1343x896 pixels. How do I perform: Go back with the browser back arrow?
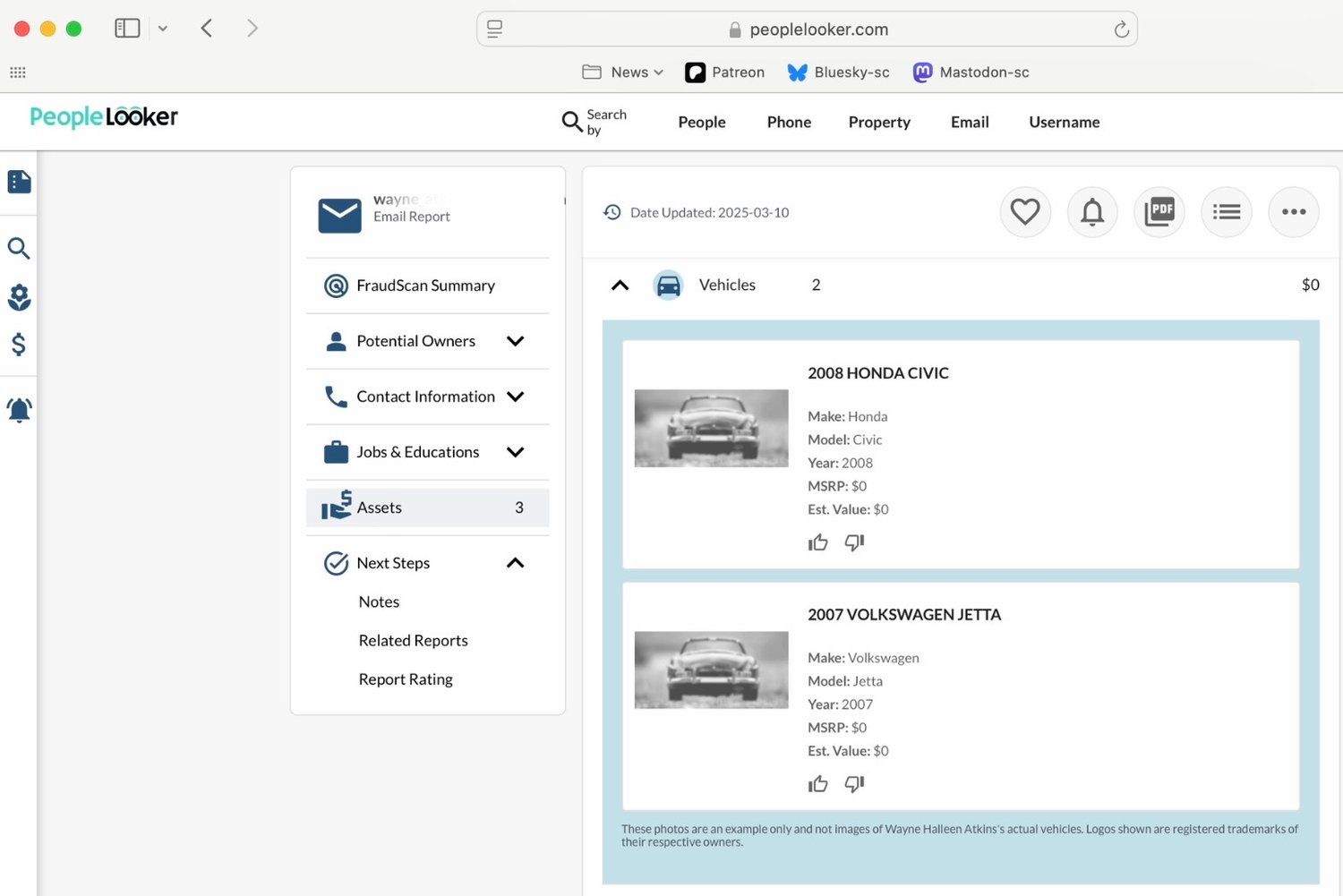[207, 29]
